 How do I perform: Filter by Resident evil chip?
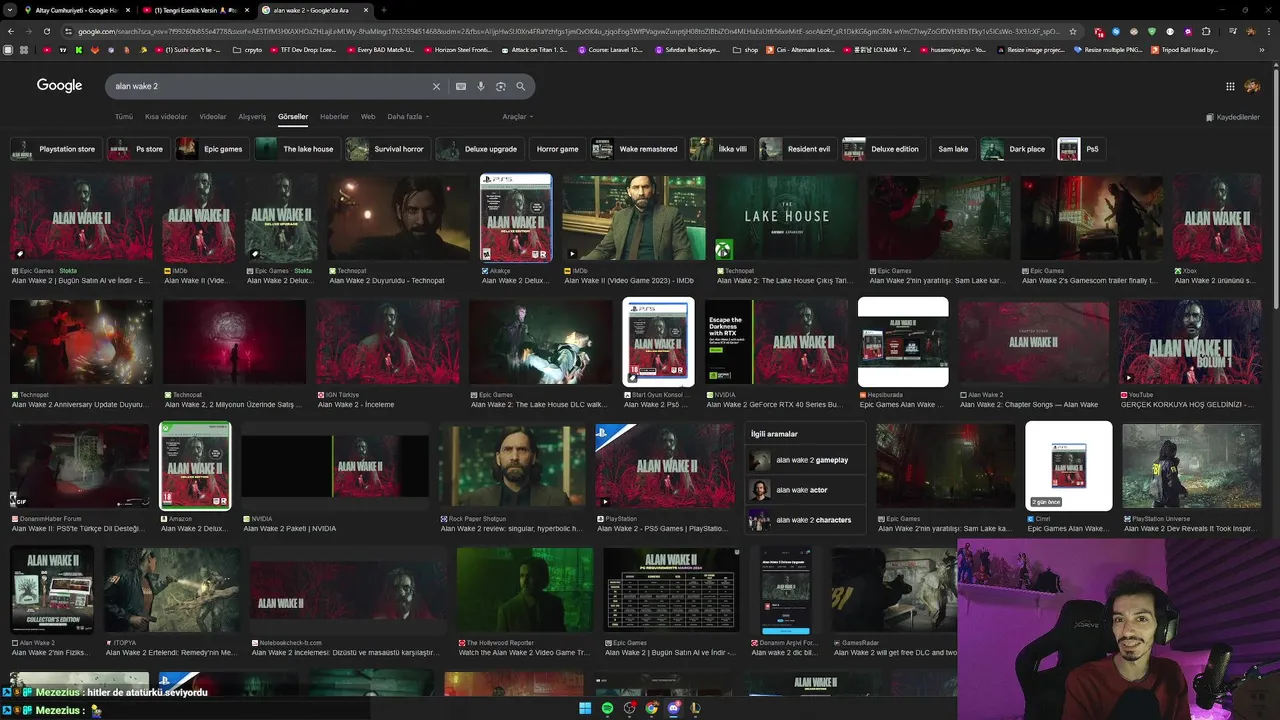point(797,149)
